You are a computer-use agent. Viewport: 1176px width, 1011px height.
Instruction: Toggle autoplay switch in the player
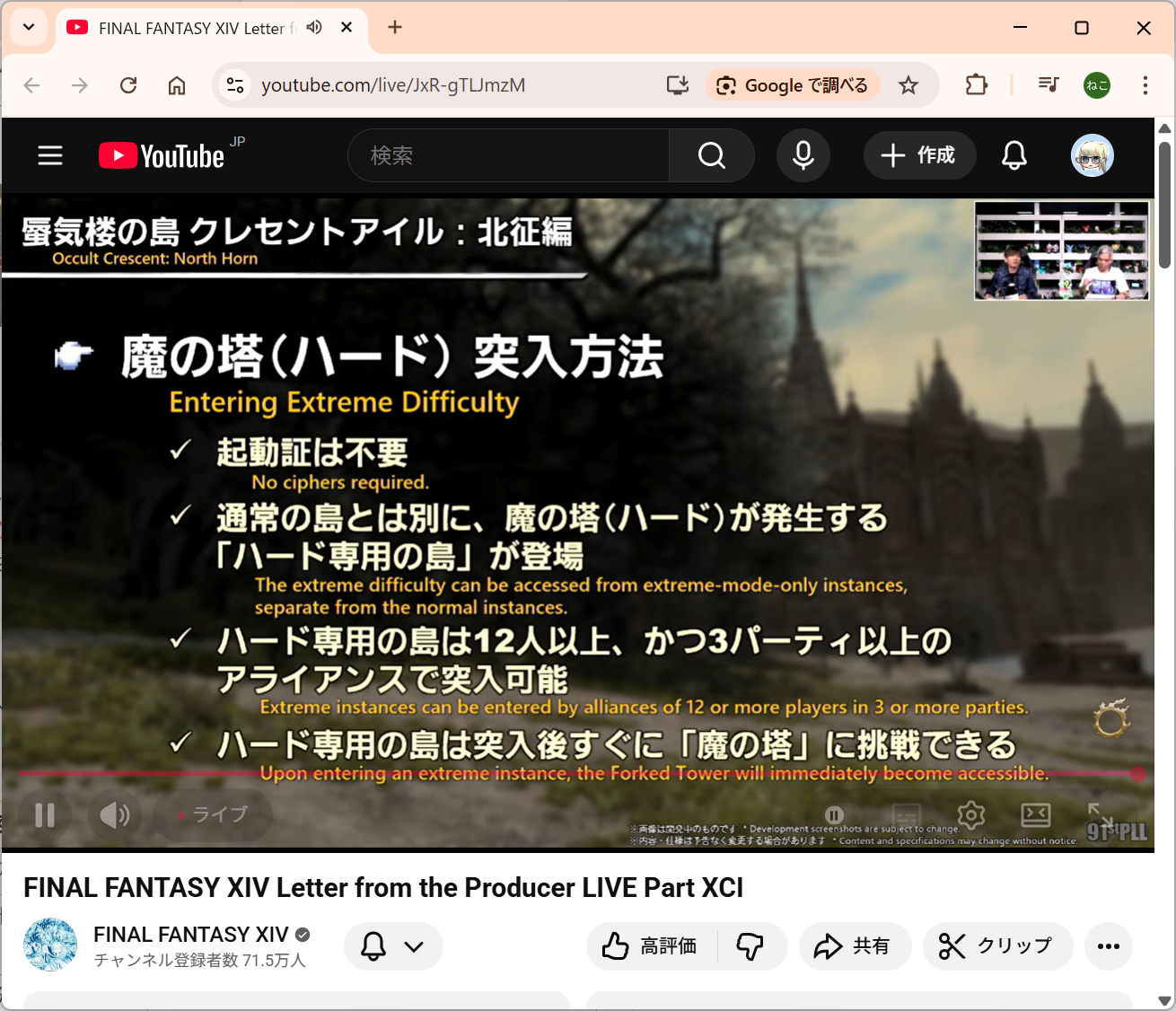(835, 815)
